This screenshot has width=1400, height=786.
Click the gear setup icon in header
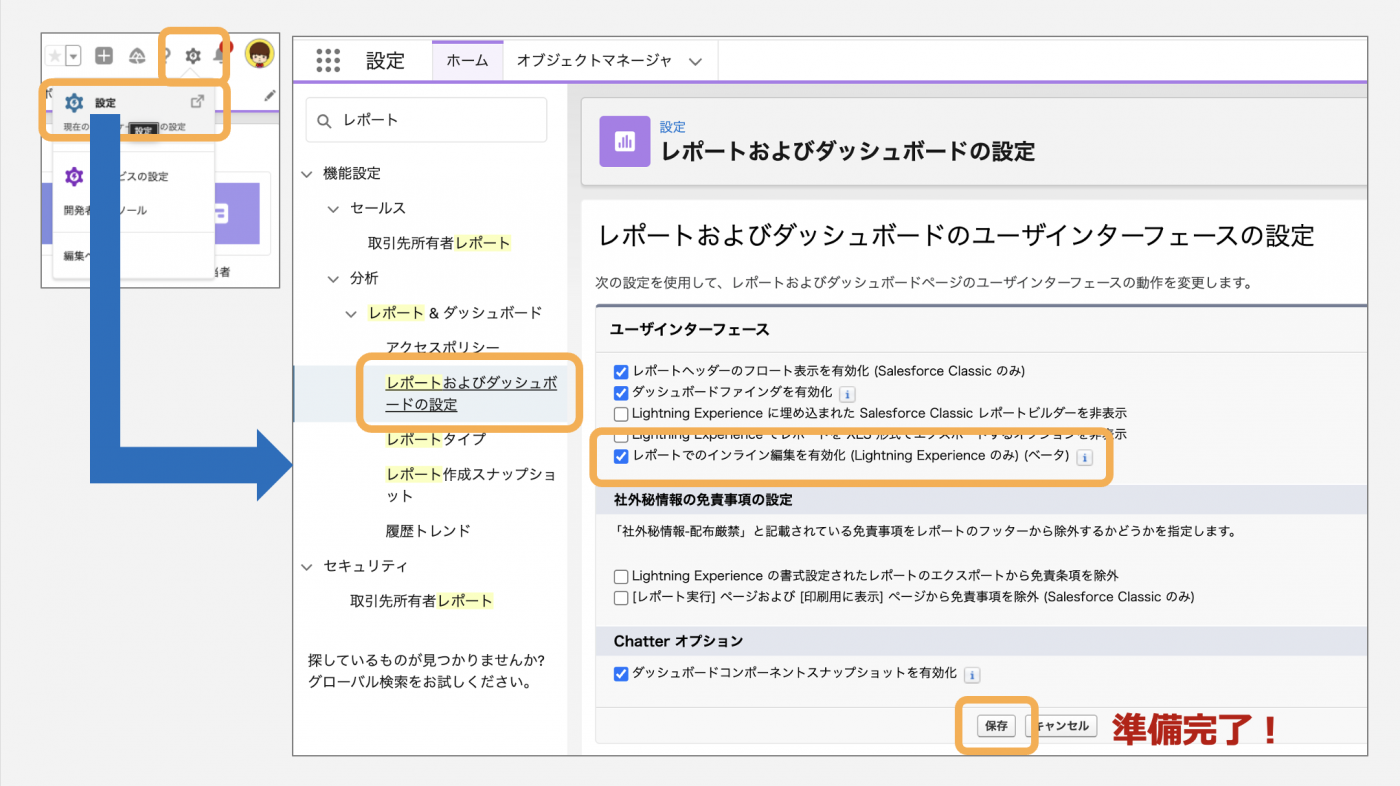click(193, 56)
